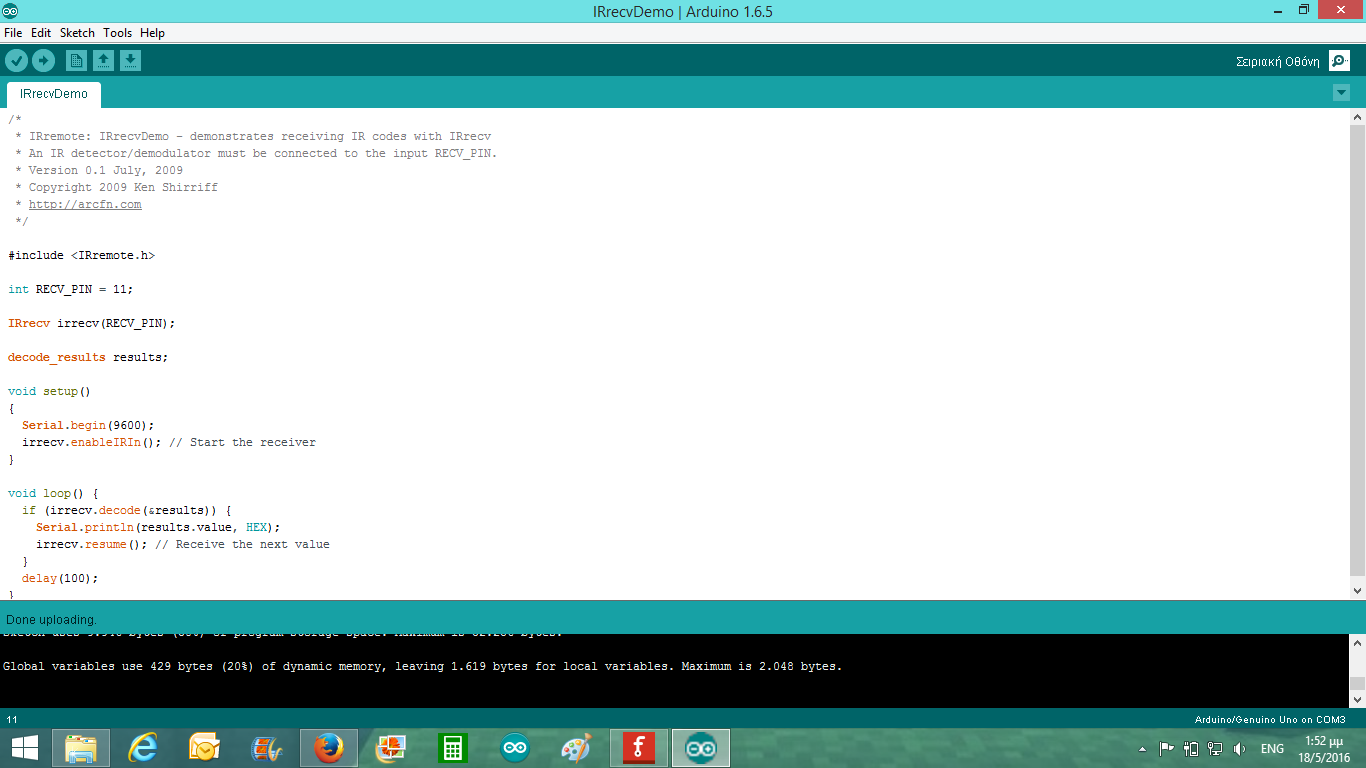Click the "Arduino/Genuino Uno on COM3" board status

click(1270, 720)
